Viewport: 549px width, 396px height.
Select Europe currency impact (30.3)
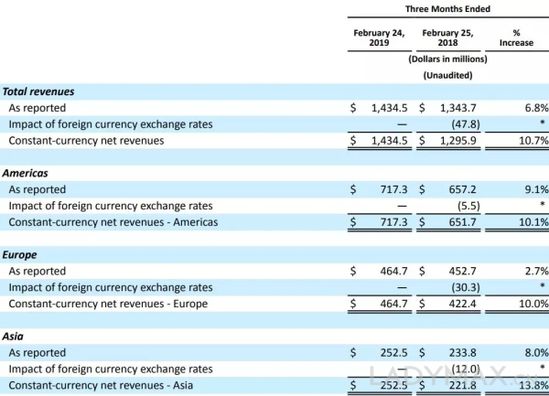click(x=466, y=287)
